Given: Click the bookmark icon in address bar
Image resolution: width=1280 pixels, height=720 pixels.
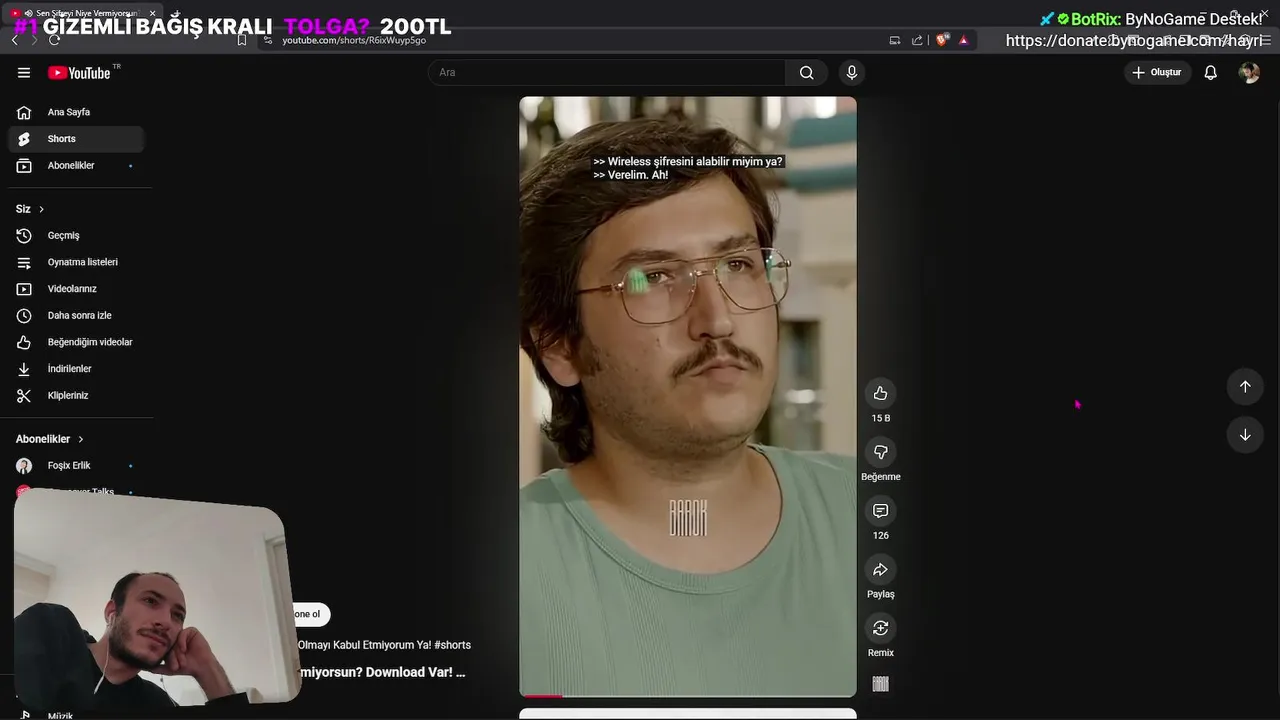Looking at the screenshot, I should tap(242, 40).
